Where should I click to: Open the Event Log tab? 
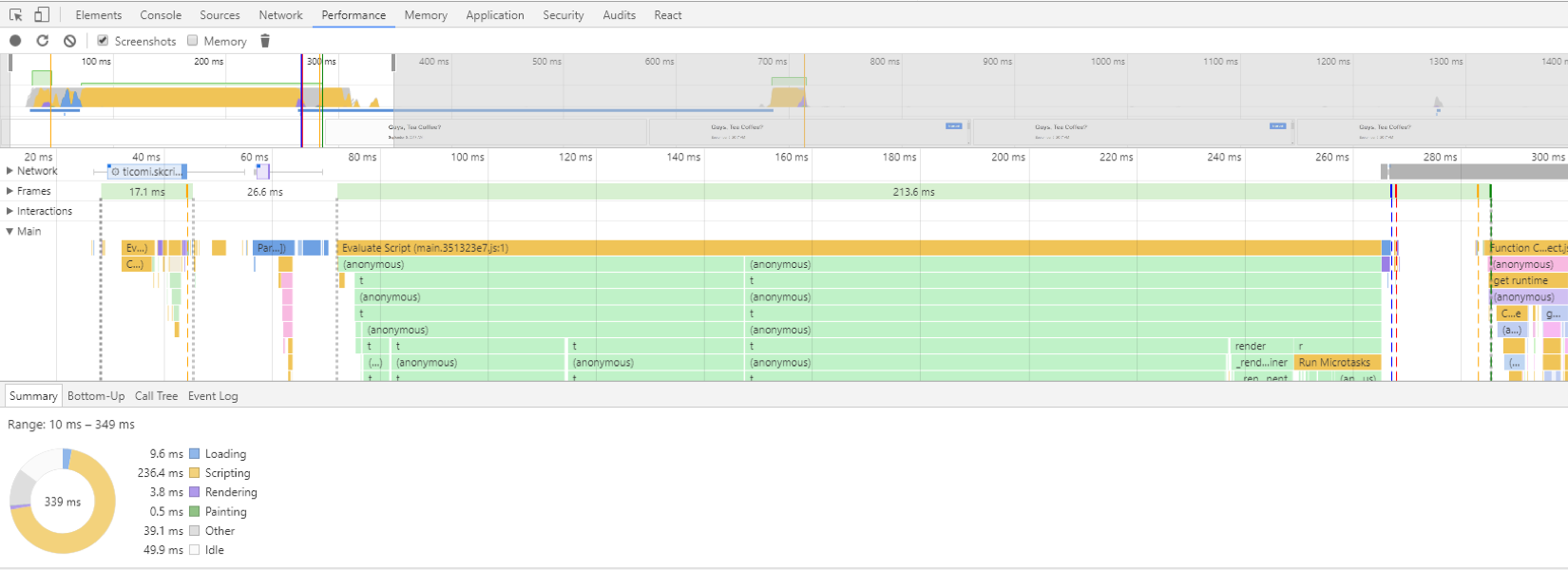[213, 396]
